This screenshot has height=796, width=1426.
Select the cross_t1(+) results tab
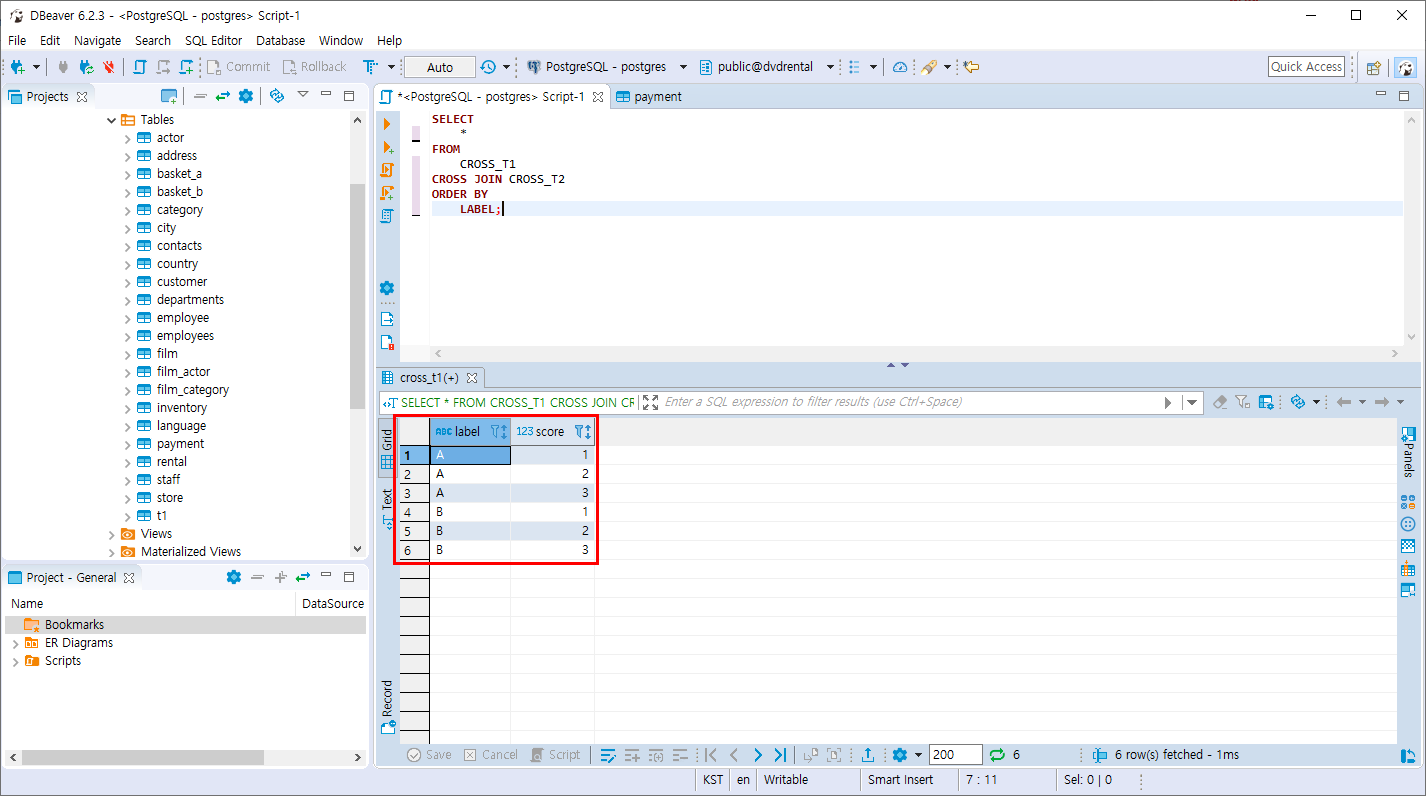pyautogui.click(x=430, y=378)
